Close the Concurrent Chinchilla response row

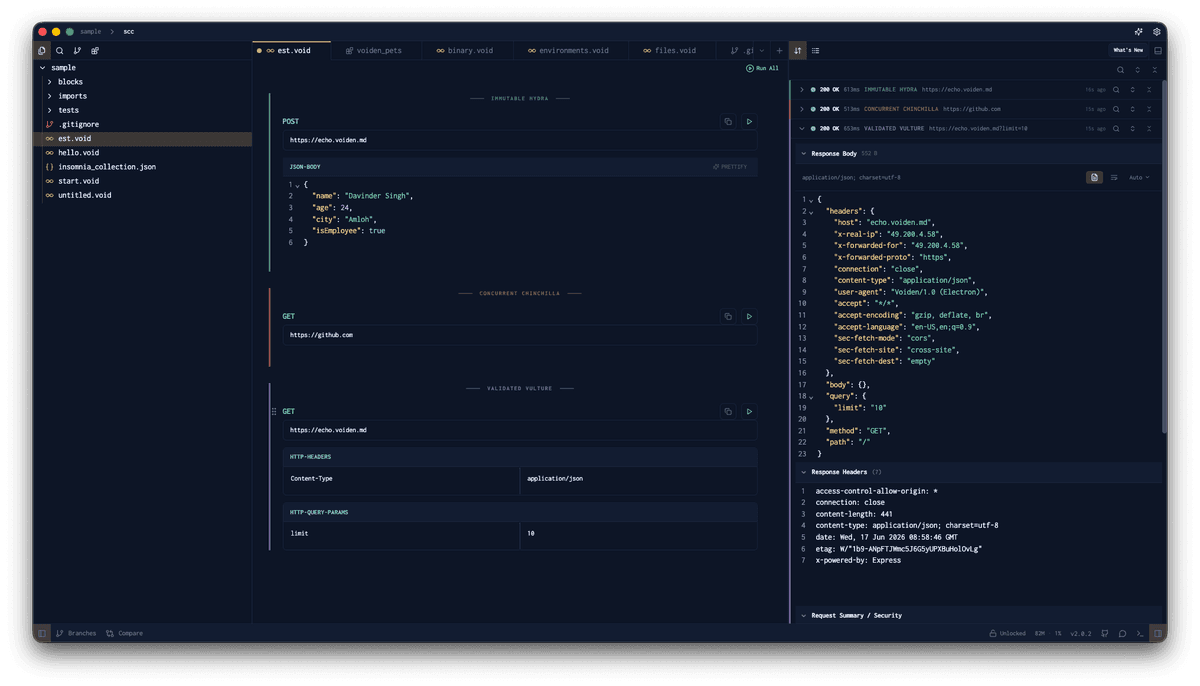(1149, 109)
